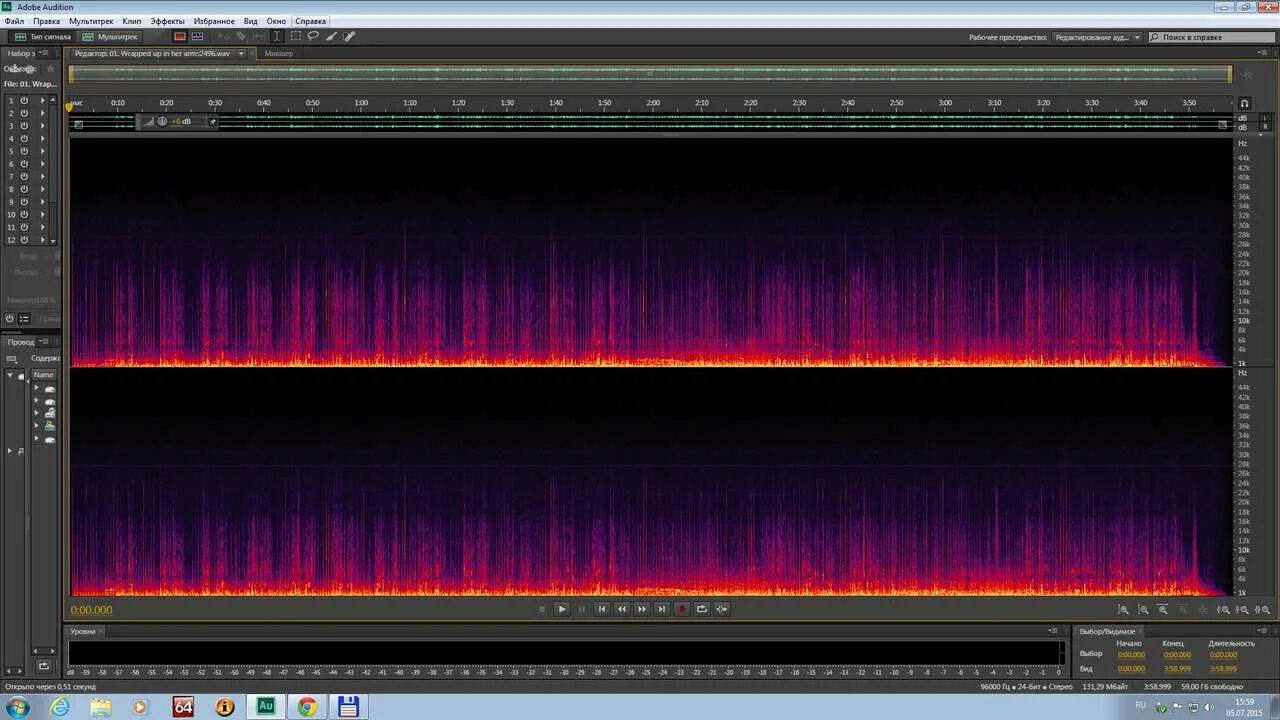
Task: Toggle power of effect slot 1
Action: tap(24, 100)
